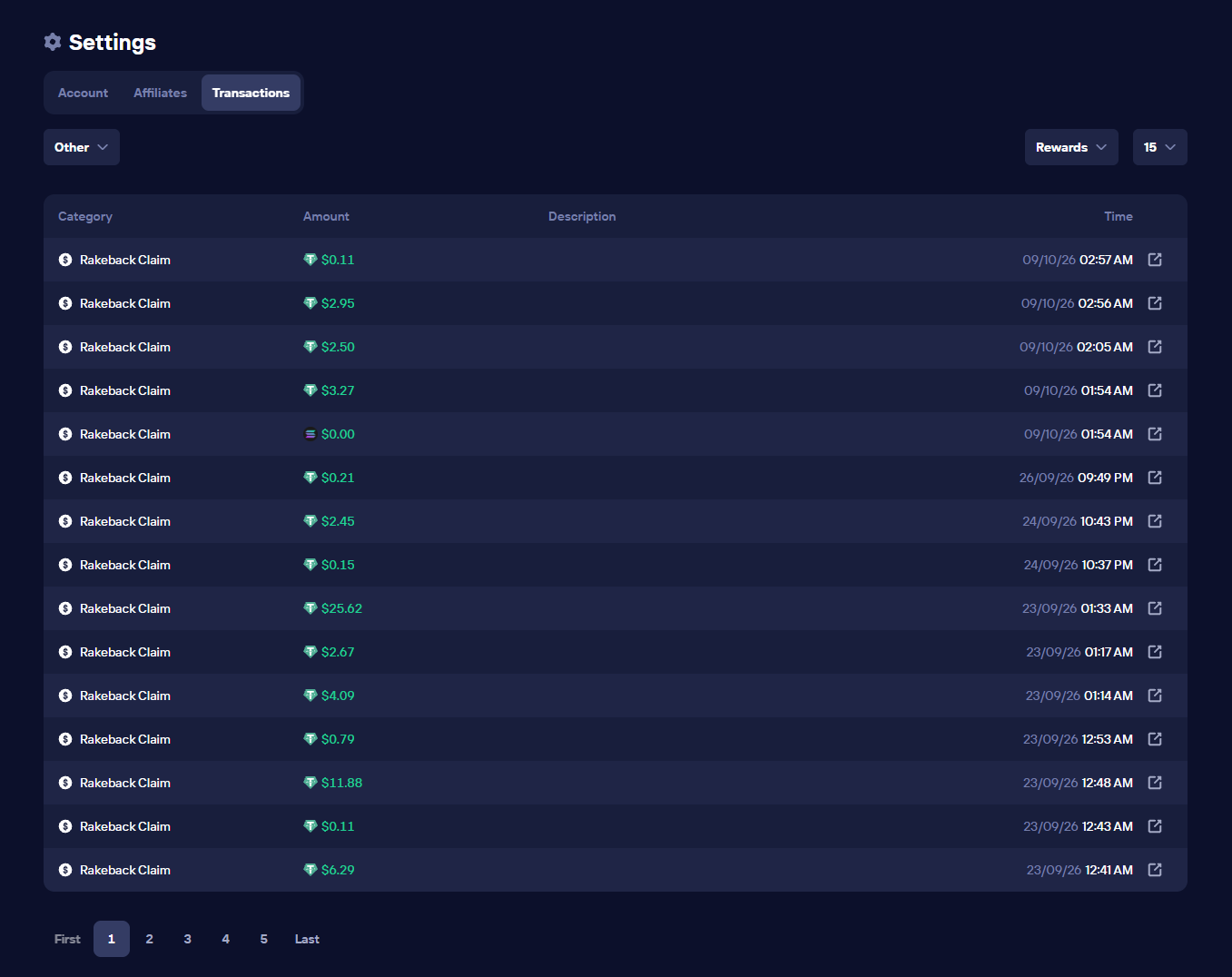Switch to the Affiliates tab
Screen dimensions: 1232x977
pos(160,93)
